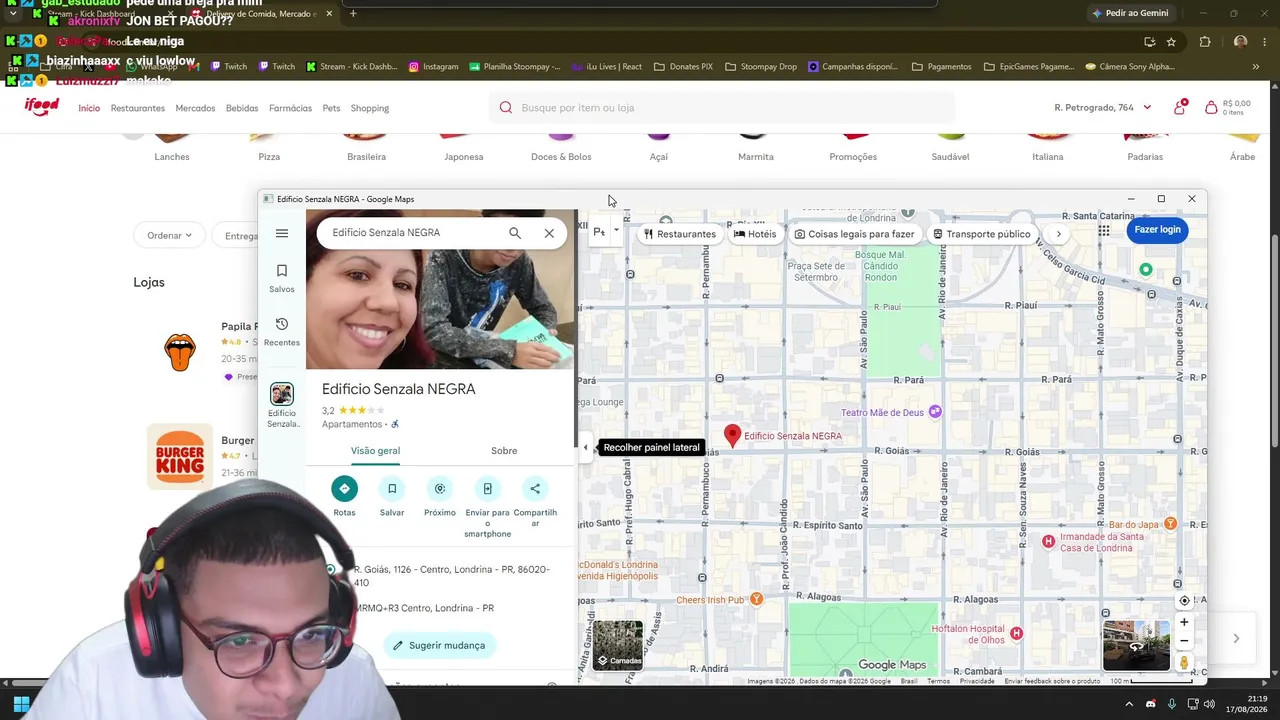
Task: Click the Windows Start button
Action: (x=21, y=703)
